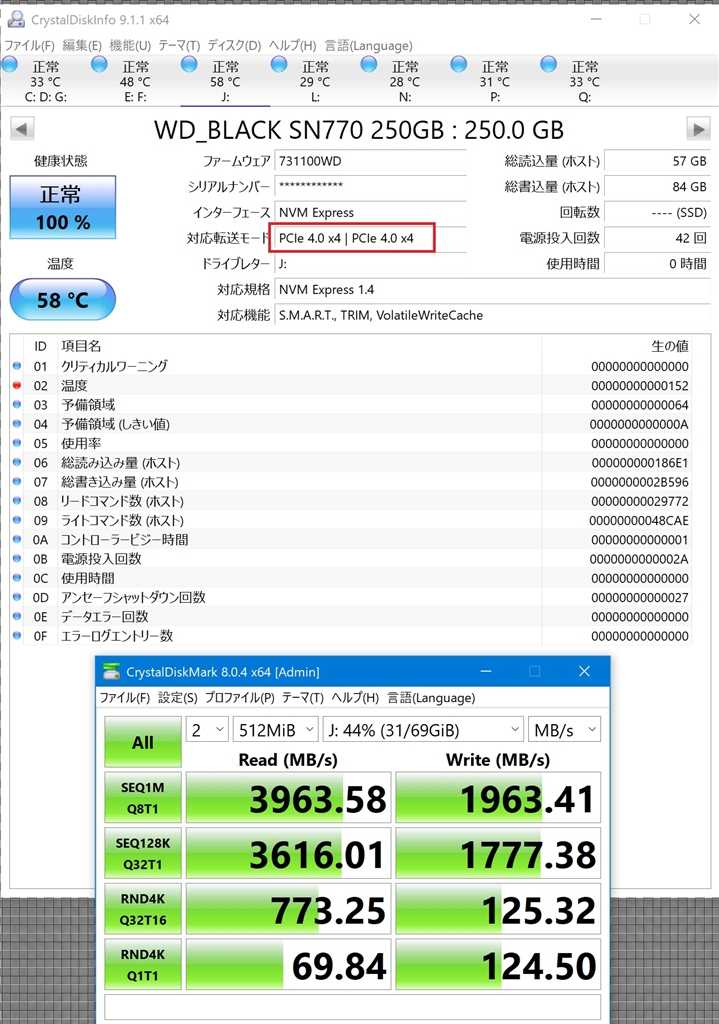Click 電源投入回数 value 42 回
The image size is (719, 1024).
(x=658, y=238)
